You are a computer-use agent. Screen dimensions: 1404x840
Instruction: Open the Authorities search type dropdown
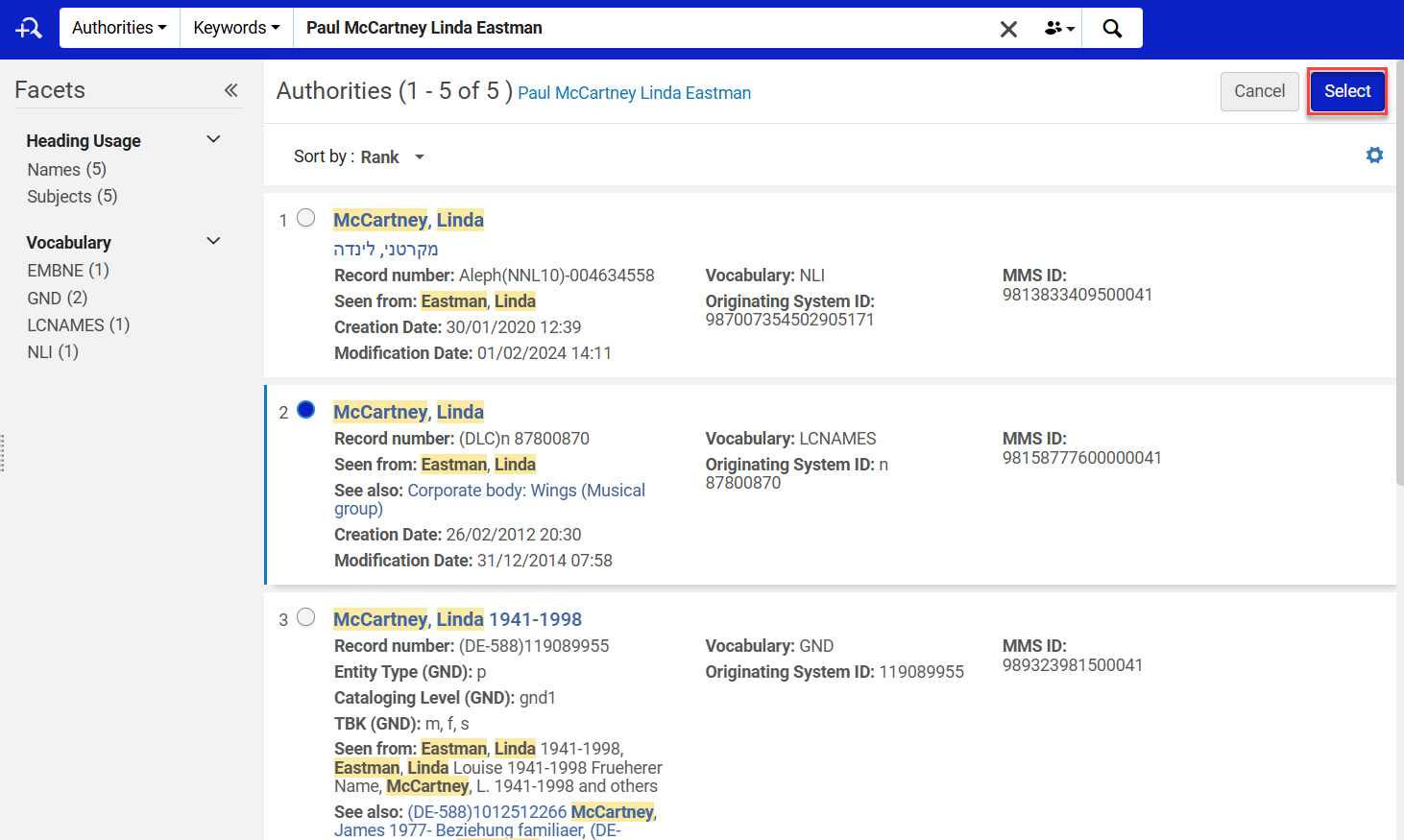(x=119, y=28)
